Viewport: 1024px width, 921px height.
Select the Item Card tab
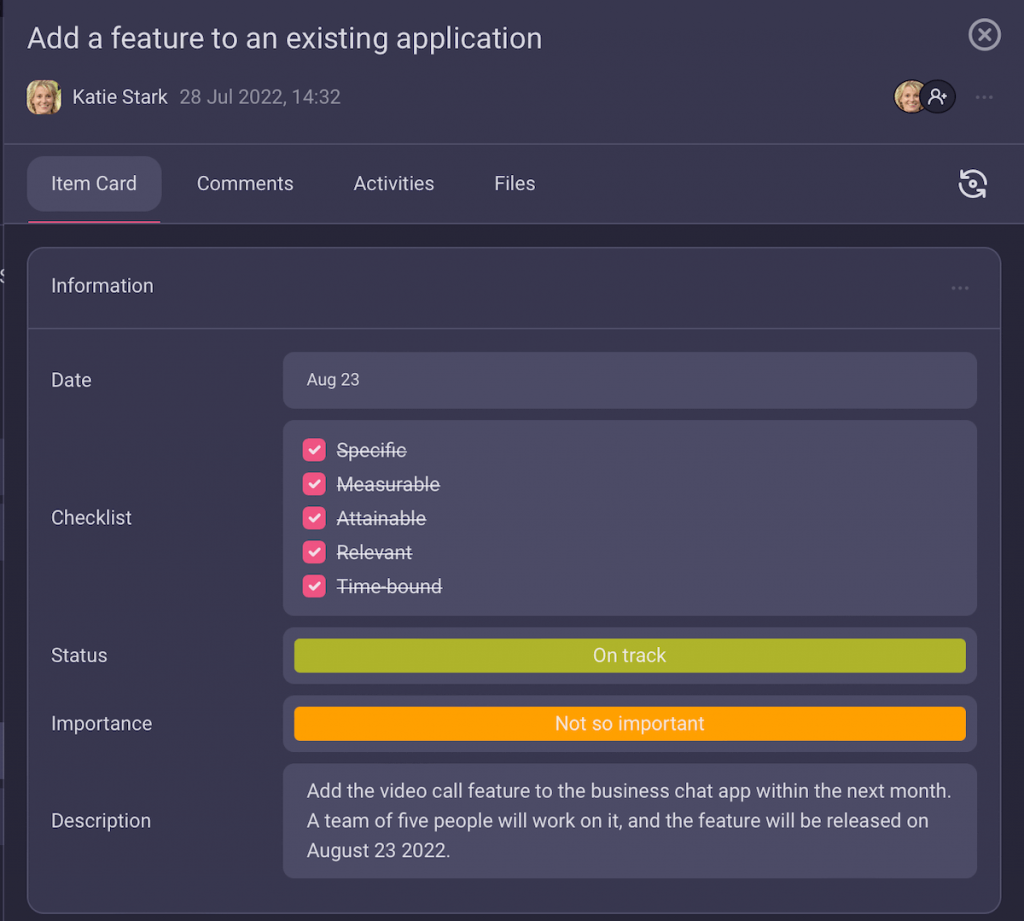point(94,184)
